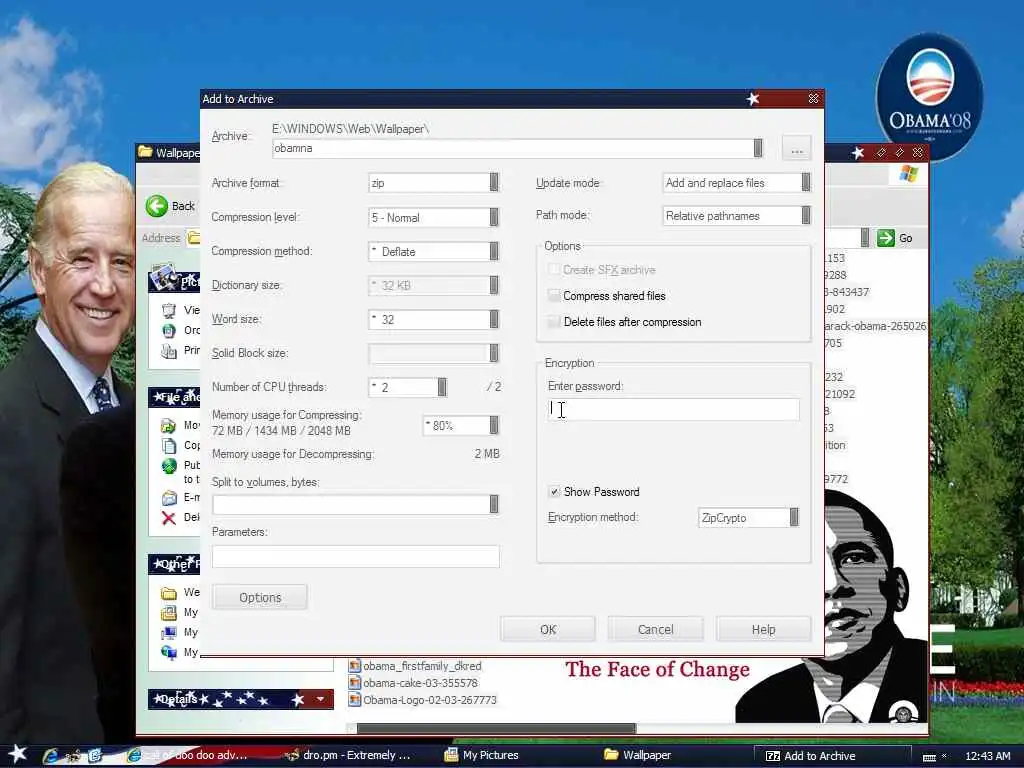Open the Archive format dropdown
Viewport: 1024px width, 768px height.
click(x=494, y=183)
